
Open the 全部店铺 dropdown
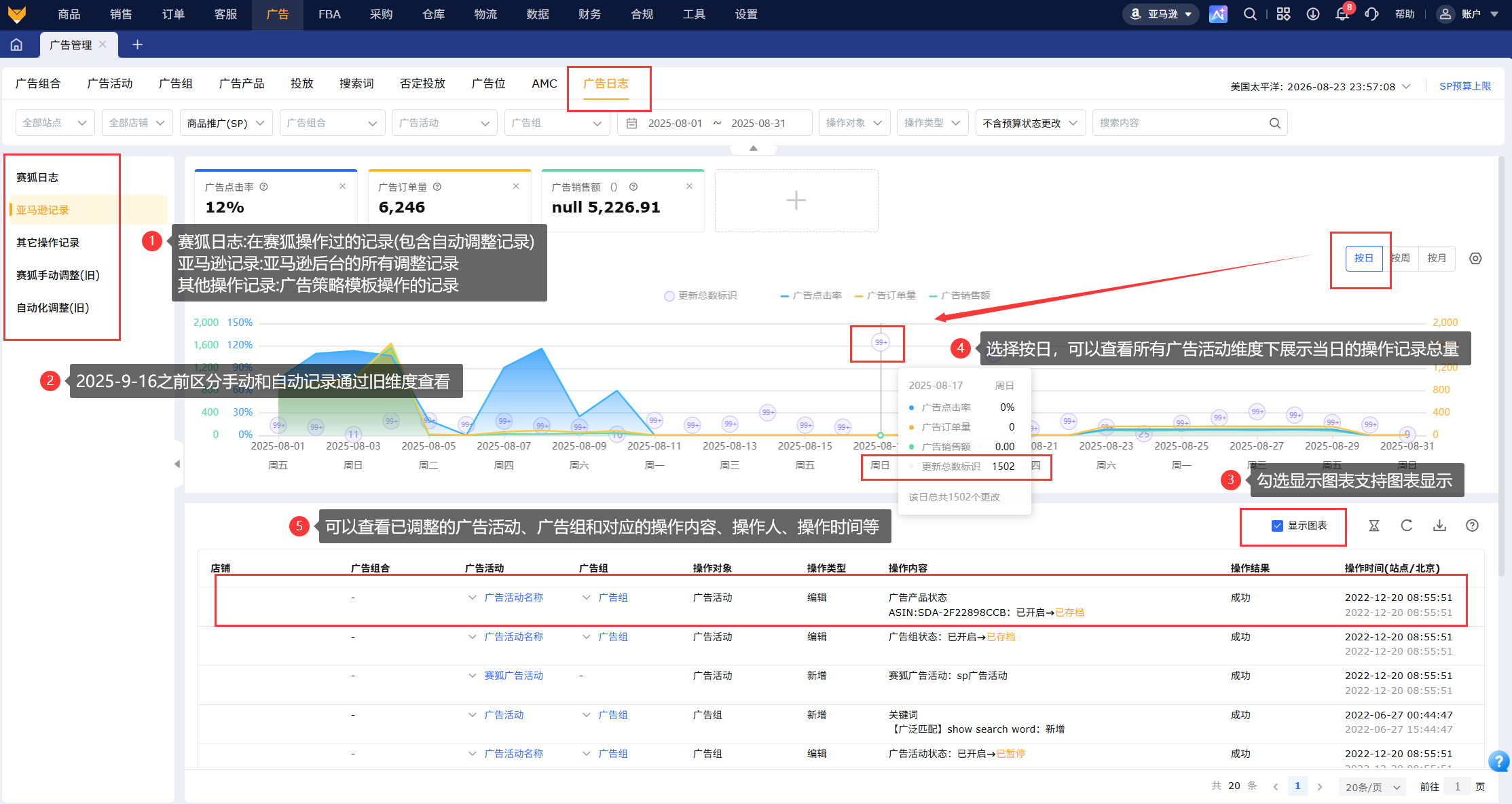[x=137, y=123]
